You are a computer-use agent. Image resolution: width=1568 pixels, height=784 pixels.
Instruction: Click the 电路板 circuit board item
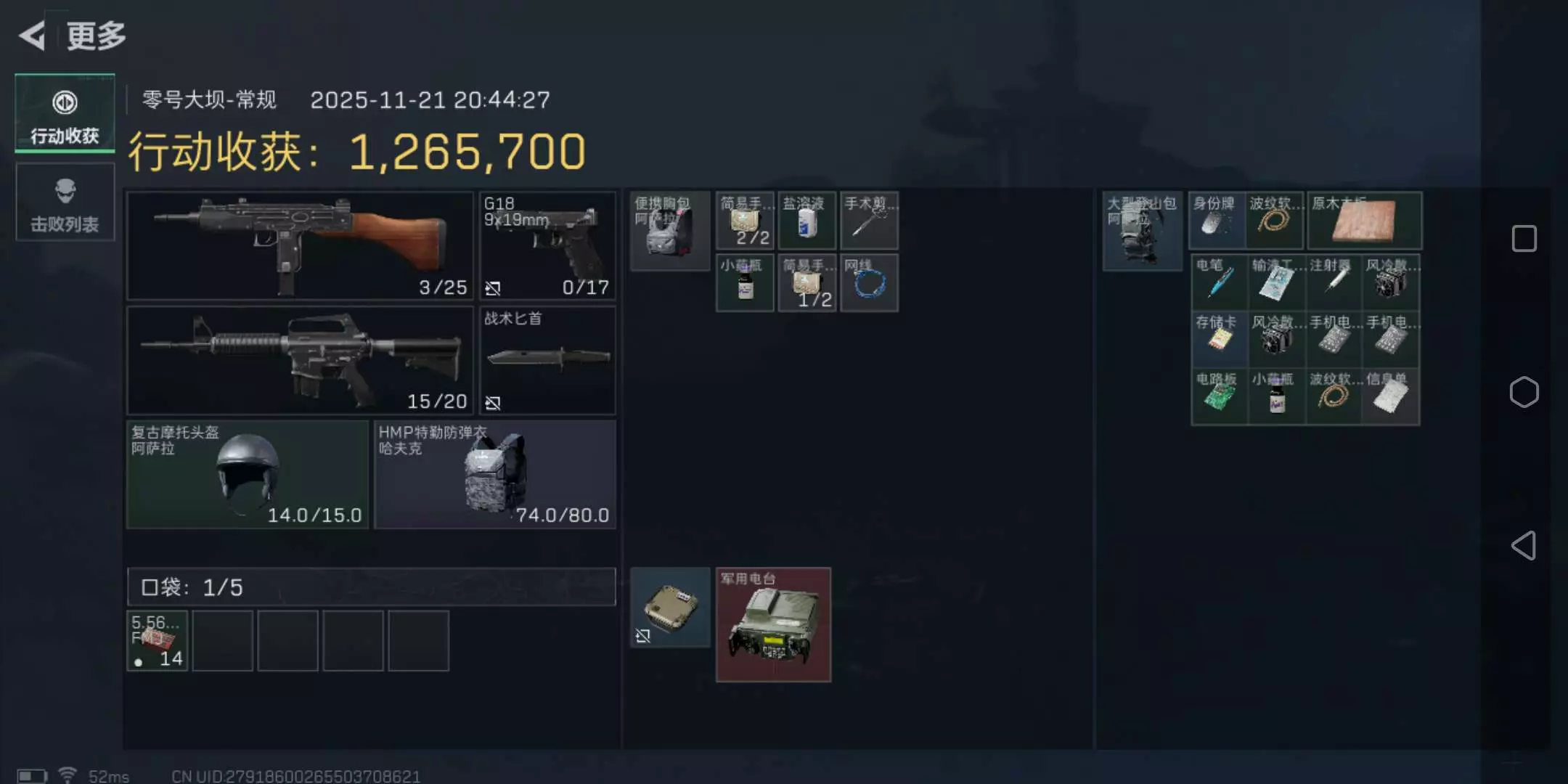tap(1220, 396)
